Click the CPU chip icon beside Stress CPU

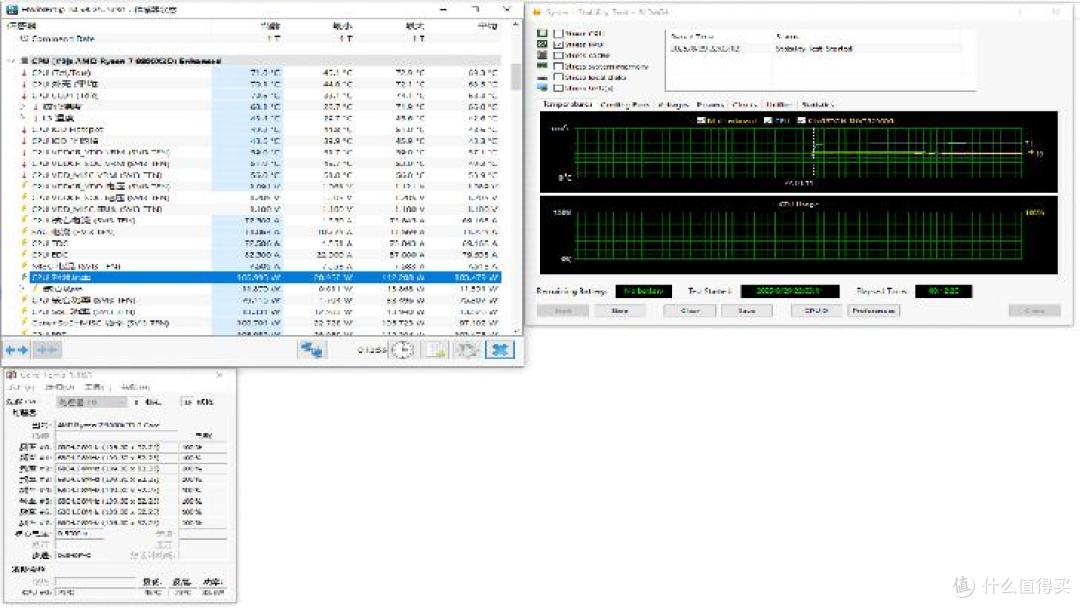pyautogui.click(x=542, y=33)
